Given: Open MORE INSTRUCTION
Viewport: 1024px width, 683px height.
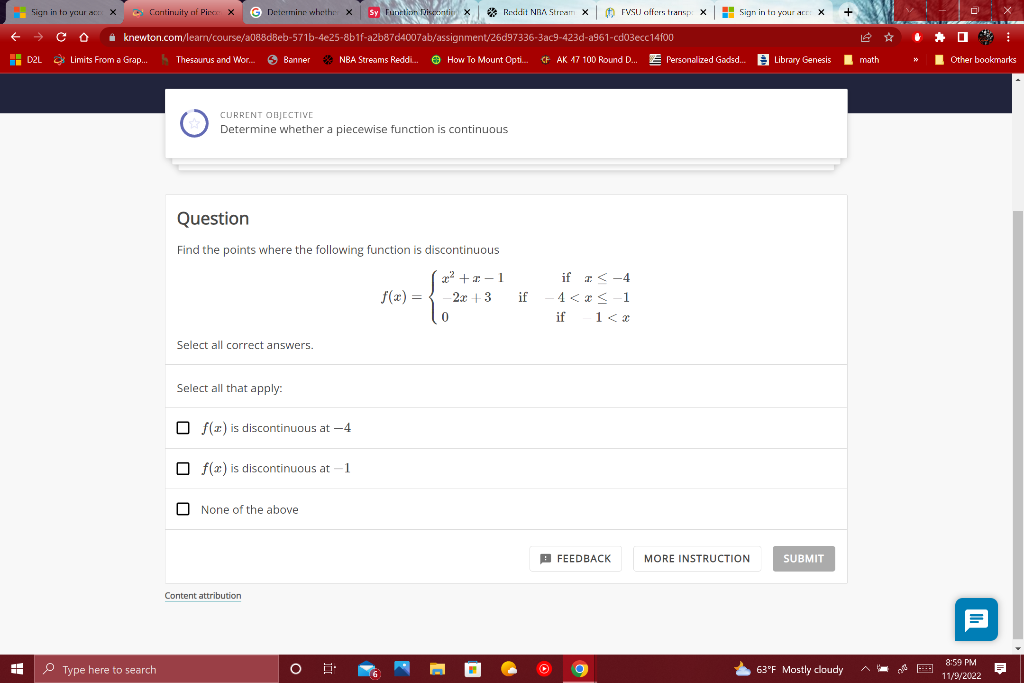Looking at the screenshot, I should coord(697,558).
